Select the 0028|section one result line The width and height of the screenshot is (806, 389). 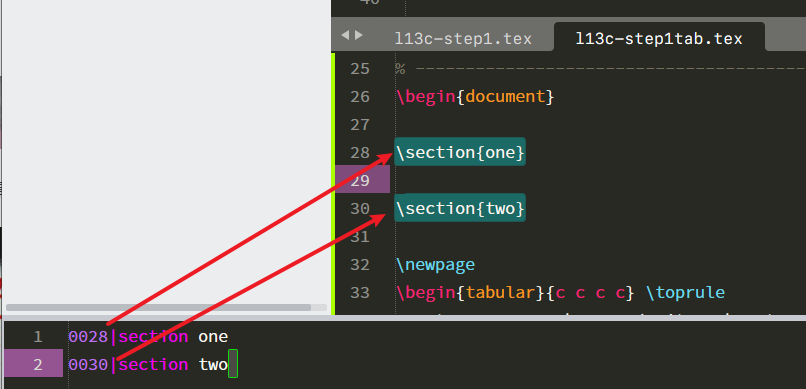(148, 337)
